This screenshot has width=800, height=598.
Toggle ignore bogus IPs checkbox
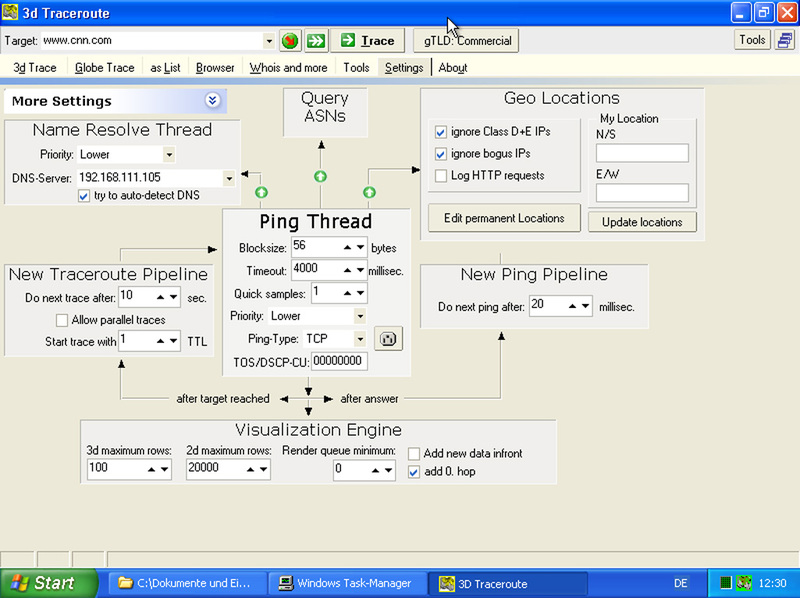[x=441, y=154]
